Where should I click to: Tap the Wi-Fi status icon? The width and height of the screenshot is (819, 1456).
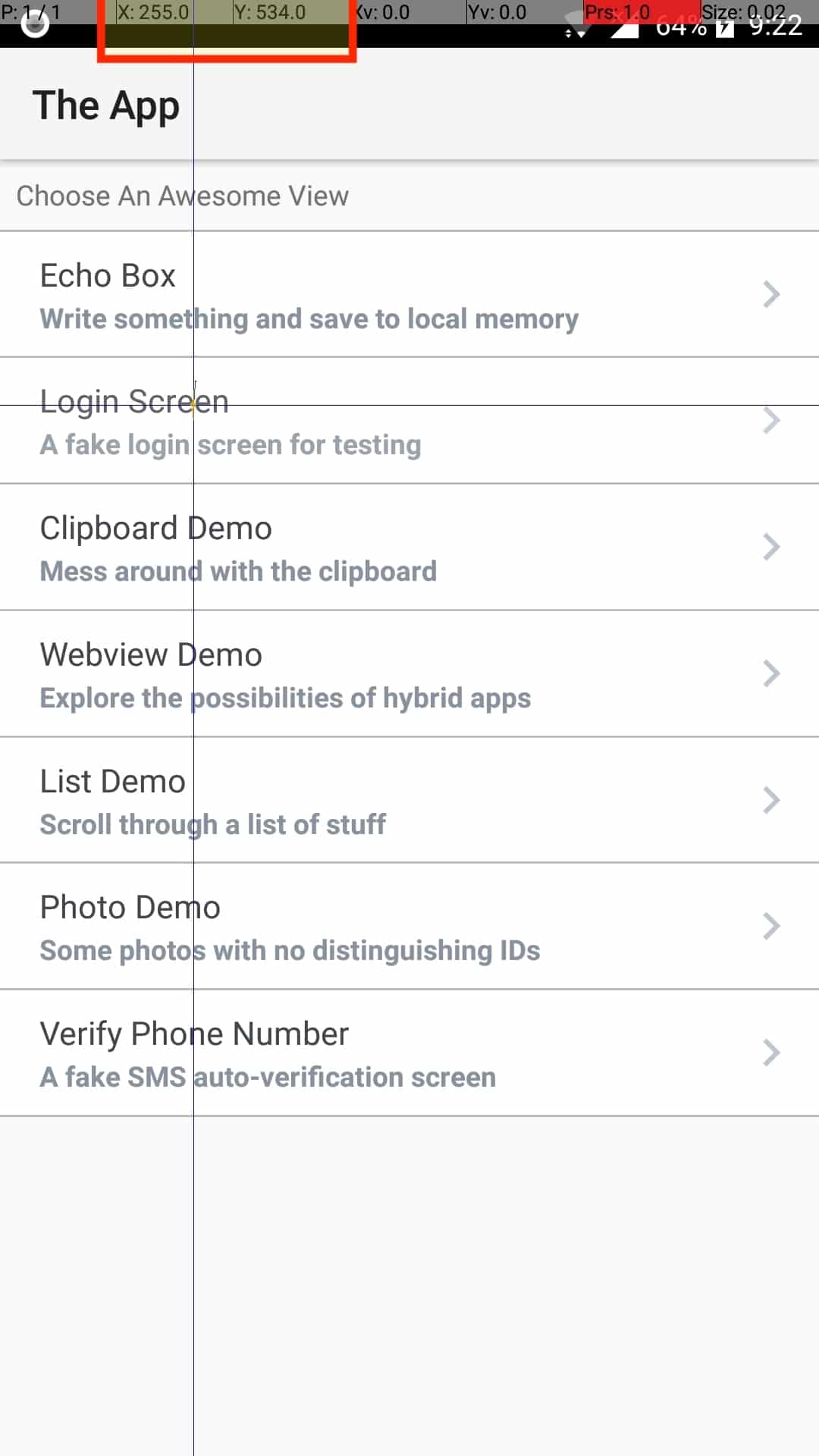(578, 27)
